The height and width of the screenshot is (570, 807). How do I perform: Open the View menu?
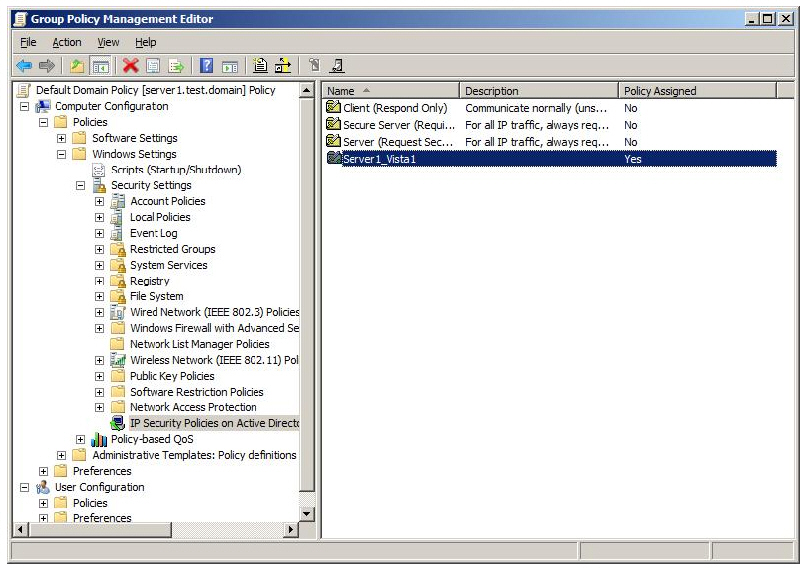click(108, 42)
